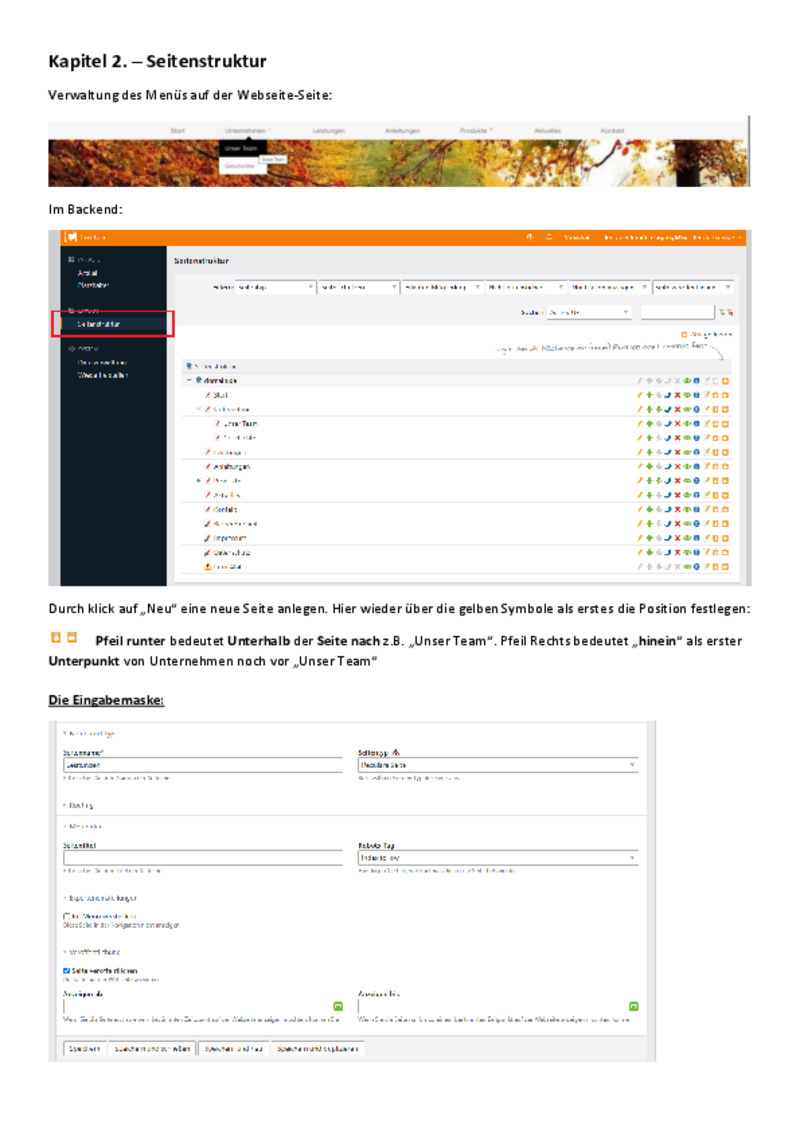Click pencil edit icon in Datenschutz row
This screenshot has height=1132, width=800.
coord(640,552)
